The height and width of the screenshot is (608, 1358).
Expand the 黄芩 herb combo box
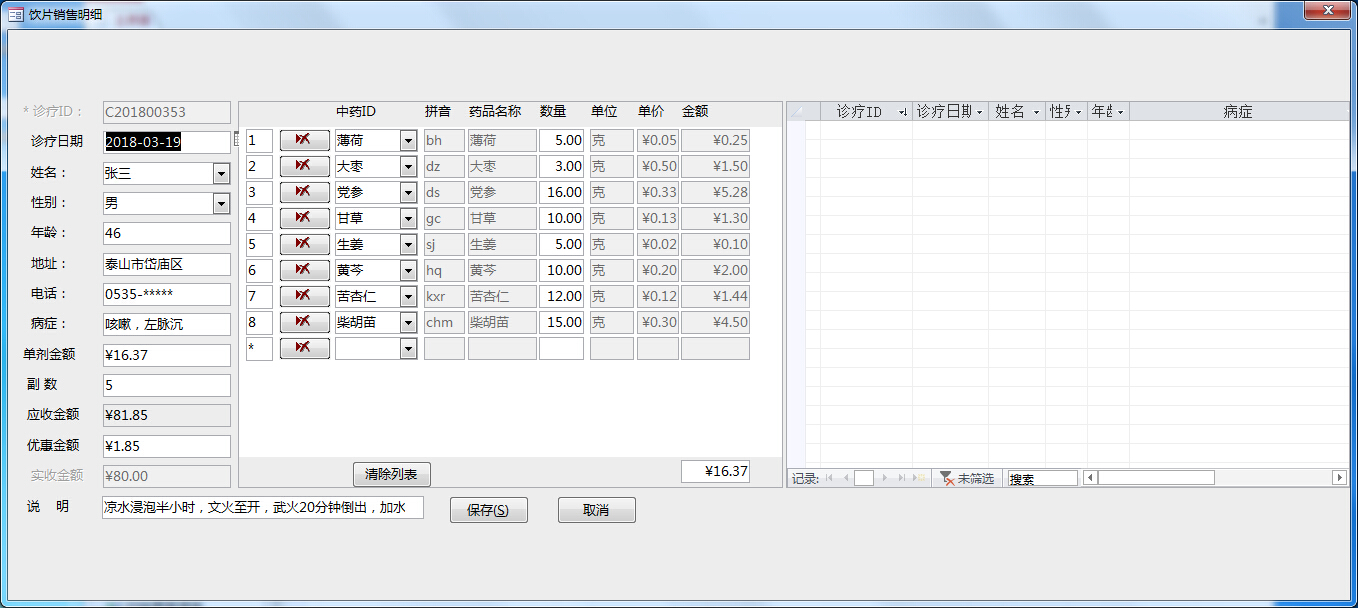click(408, 271)
